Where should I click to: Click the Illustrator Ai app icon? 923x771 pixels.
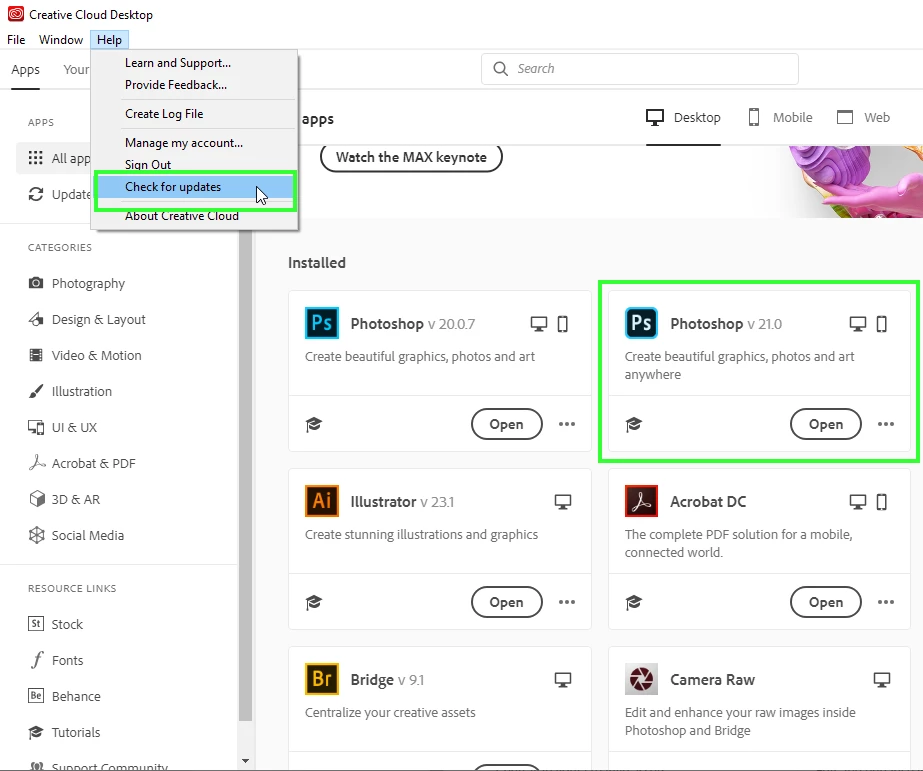click(x=322, y=501)
